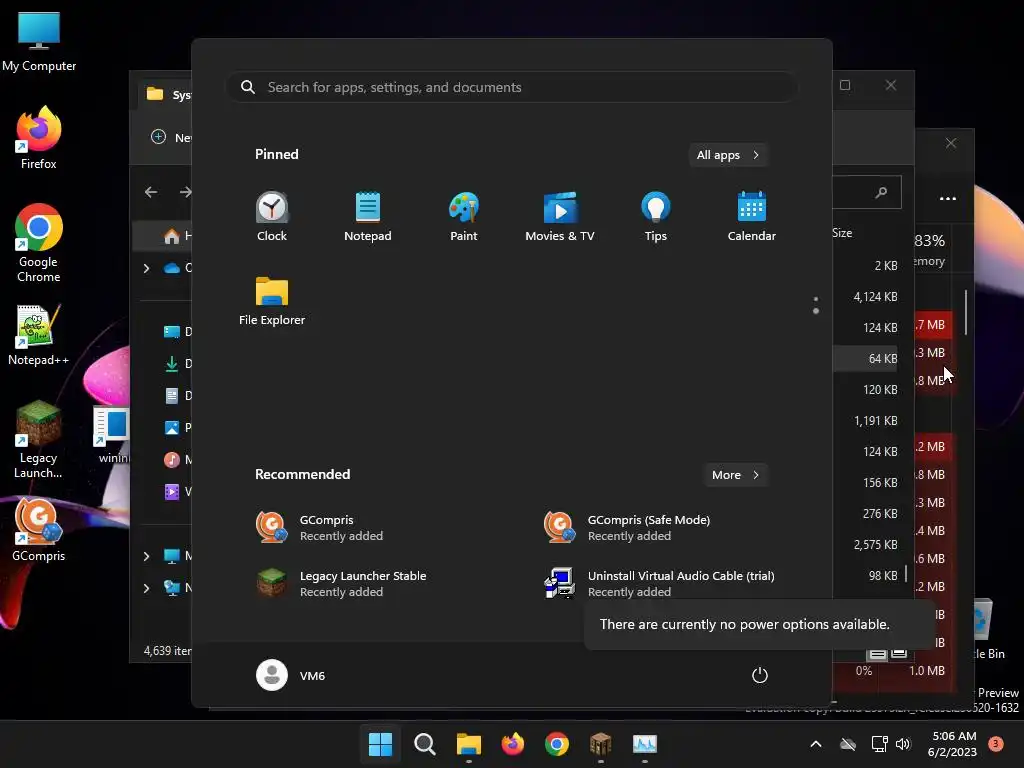Open Uninstall Virtual Audio Cable (trial) item

[660, 584]
